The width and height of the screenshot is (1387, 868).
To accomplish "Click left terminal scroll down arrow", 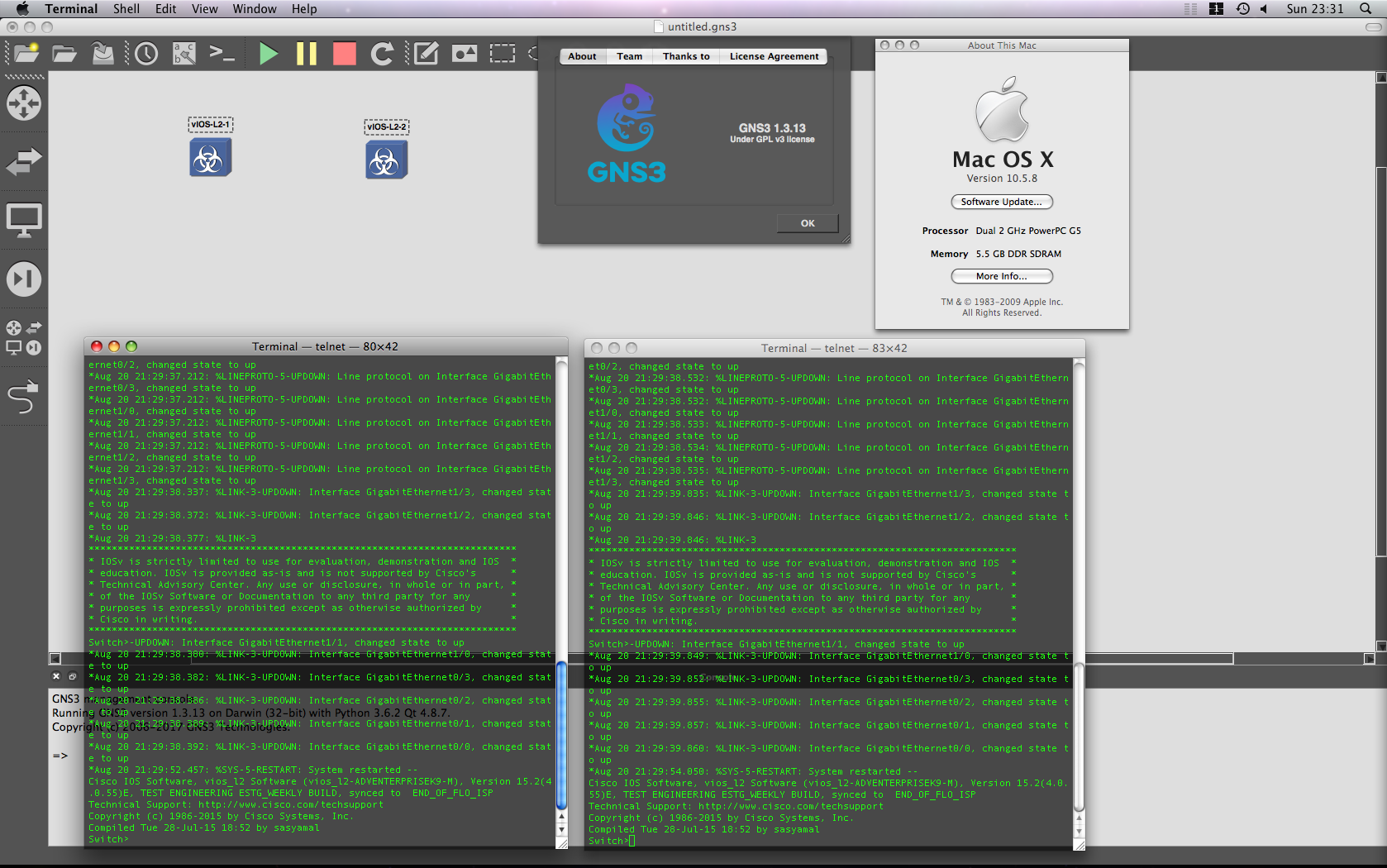I will [x=562, y=830].
